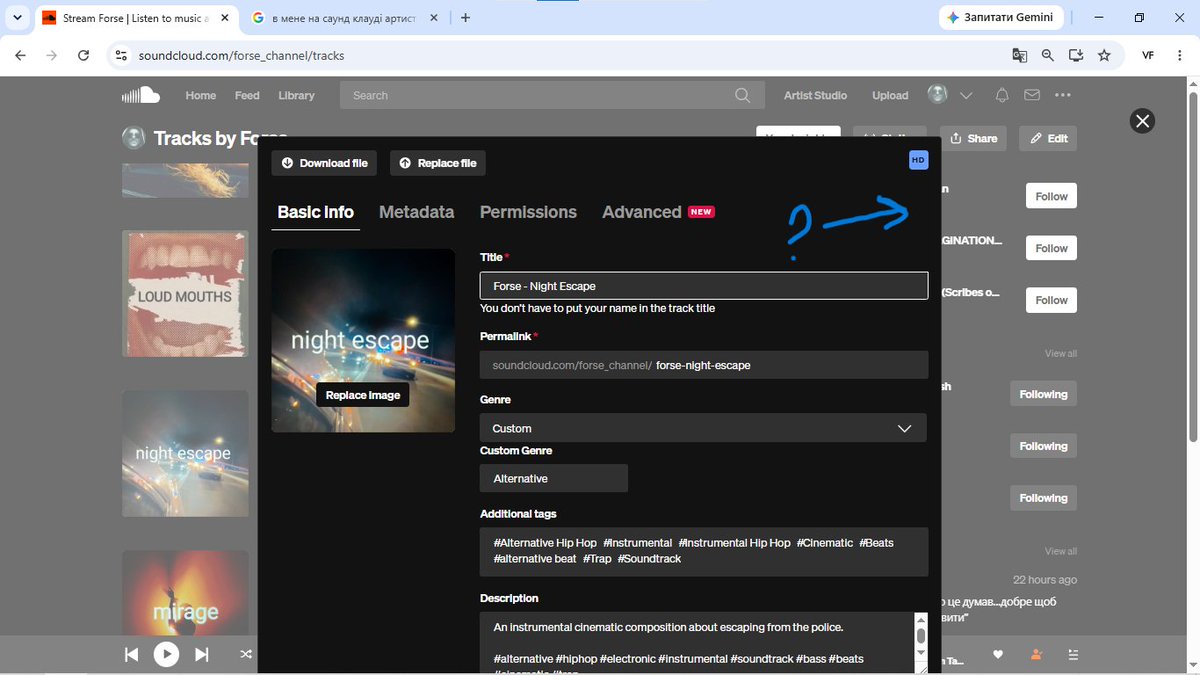Image resolution: width=1200 pixels, height=675 pixels.
Task: Reload the page
Action: [84, 56]
